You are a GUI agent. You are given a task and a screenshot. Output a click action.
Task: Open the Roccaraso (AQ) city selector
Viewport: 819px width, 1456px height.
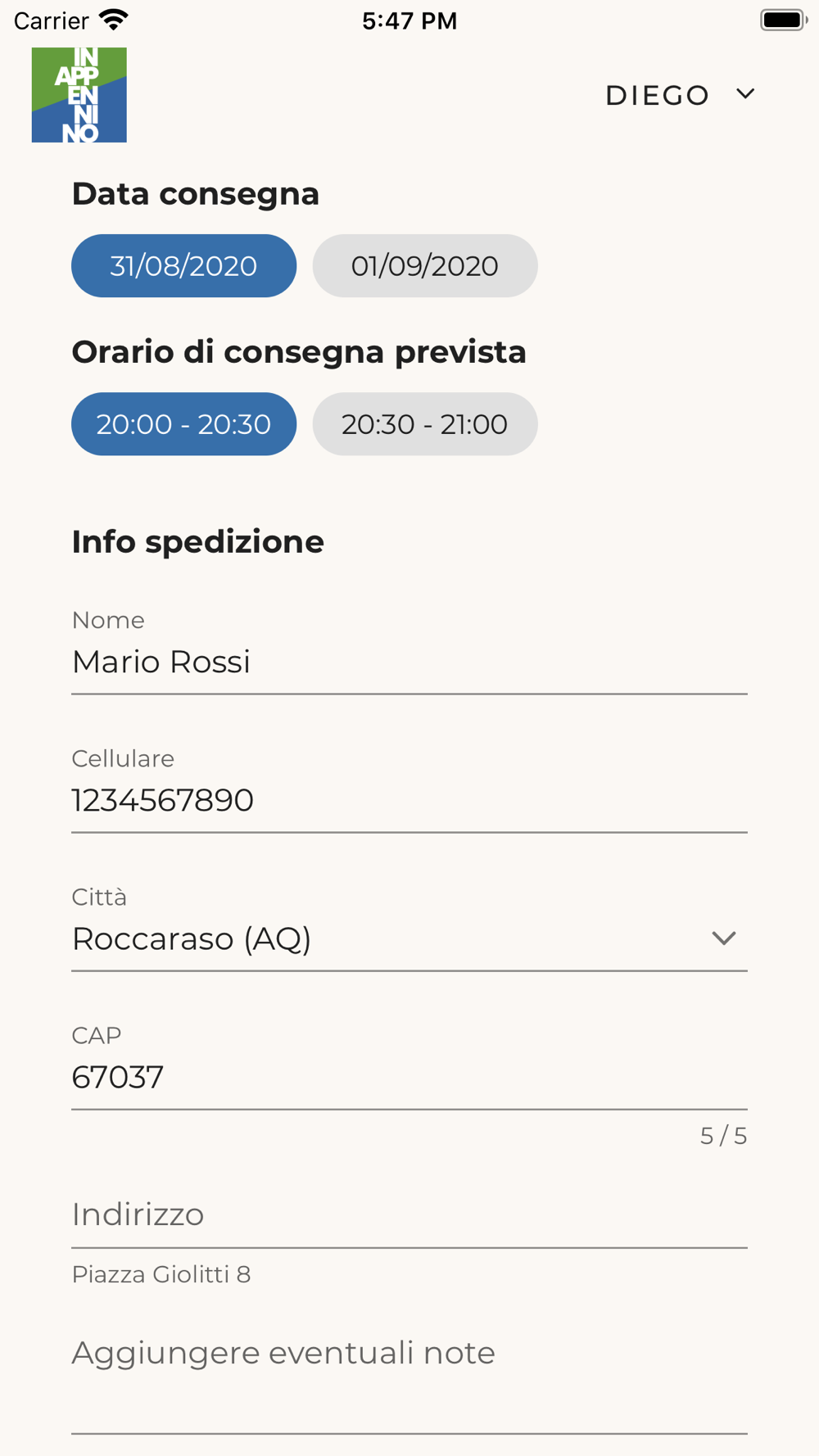(x=409, y=928)
